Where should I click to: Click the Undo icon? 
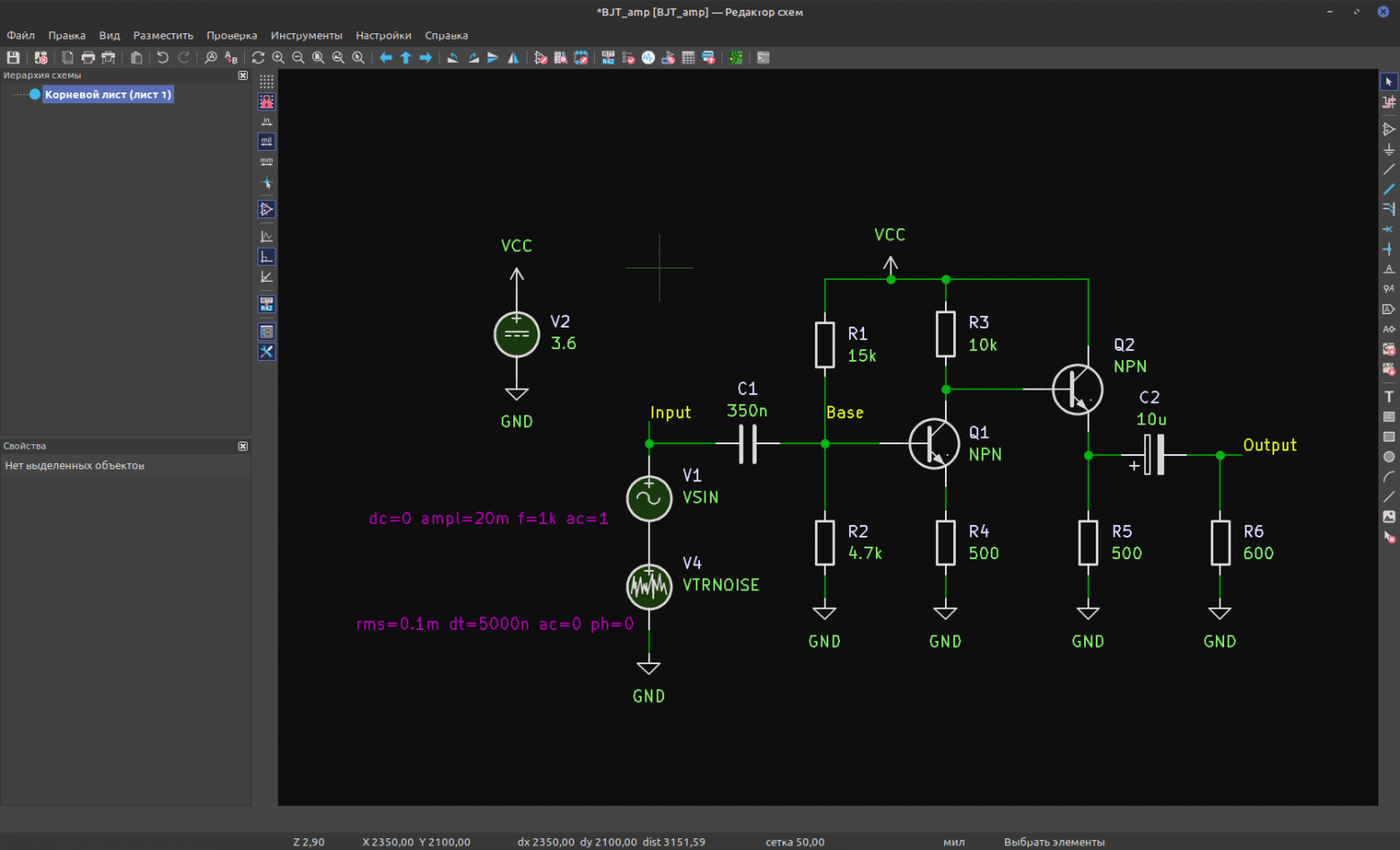coord(162,57)
